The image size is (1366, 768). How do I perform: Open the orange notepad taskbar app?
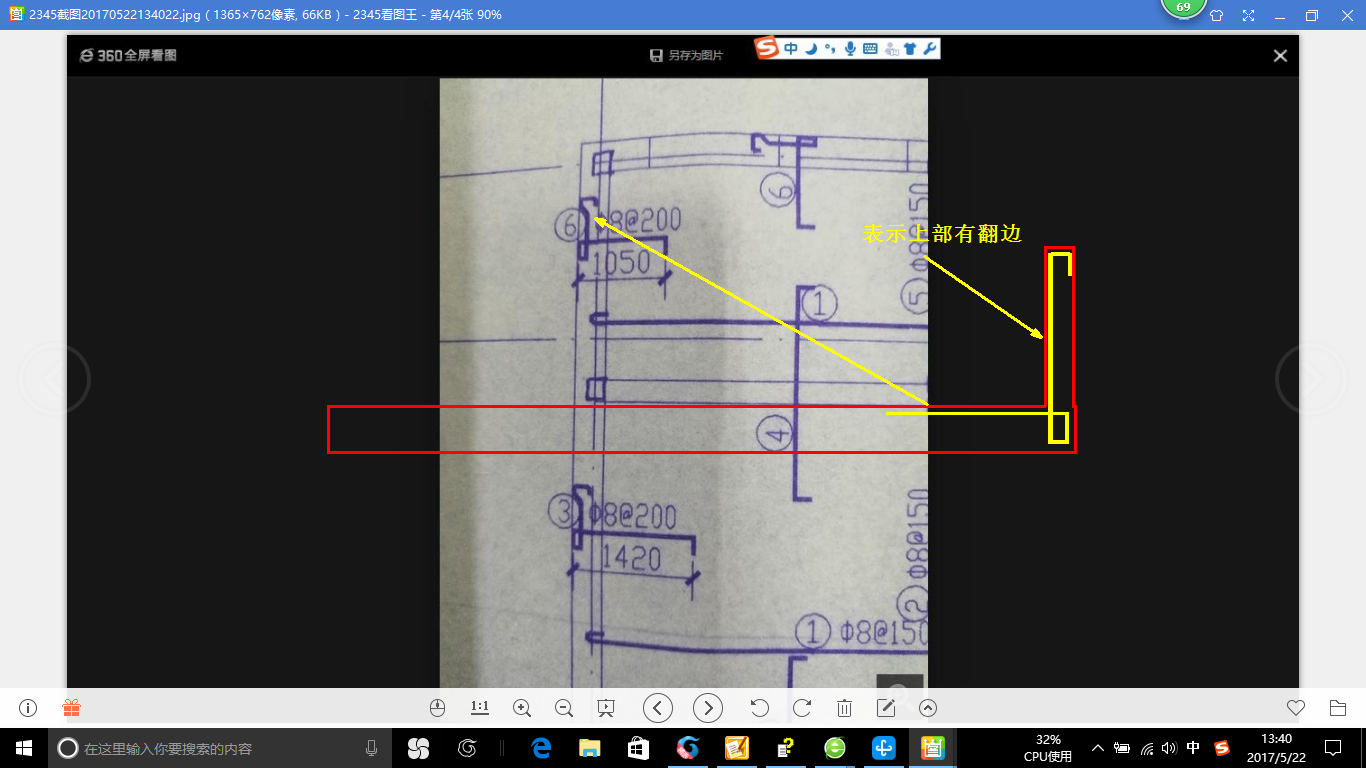coord(736,748)
